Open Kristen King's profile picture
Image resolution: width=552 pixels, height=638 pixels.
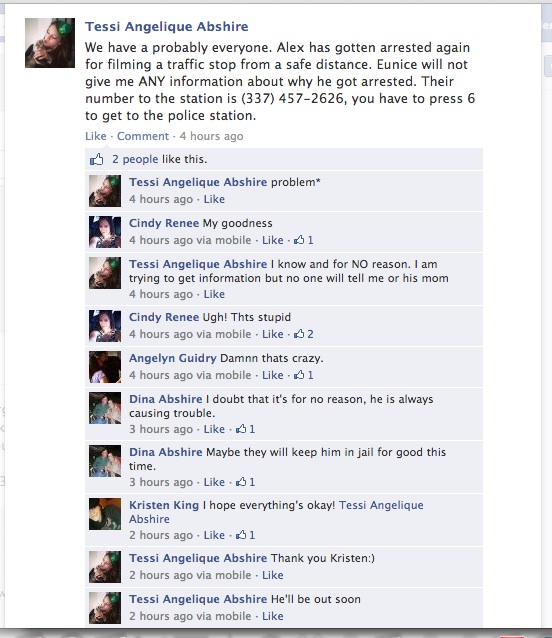point(105,514)
